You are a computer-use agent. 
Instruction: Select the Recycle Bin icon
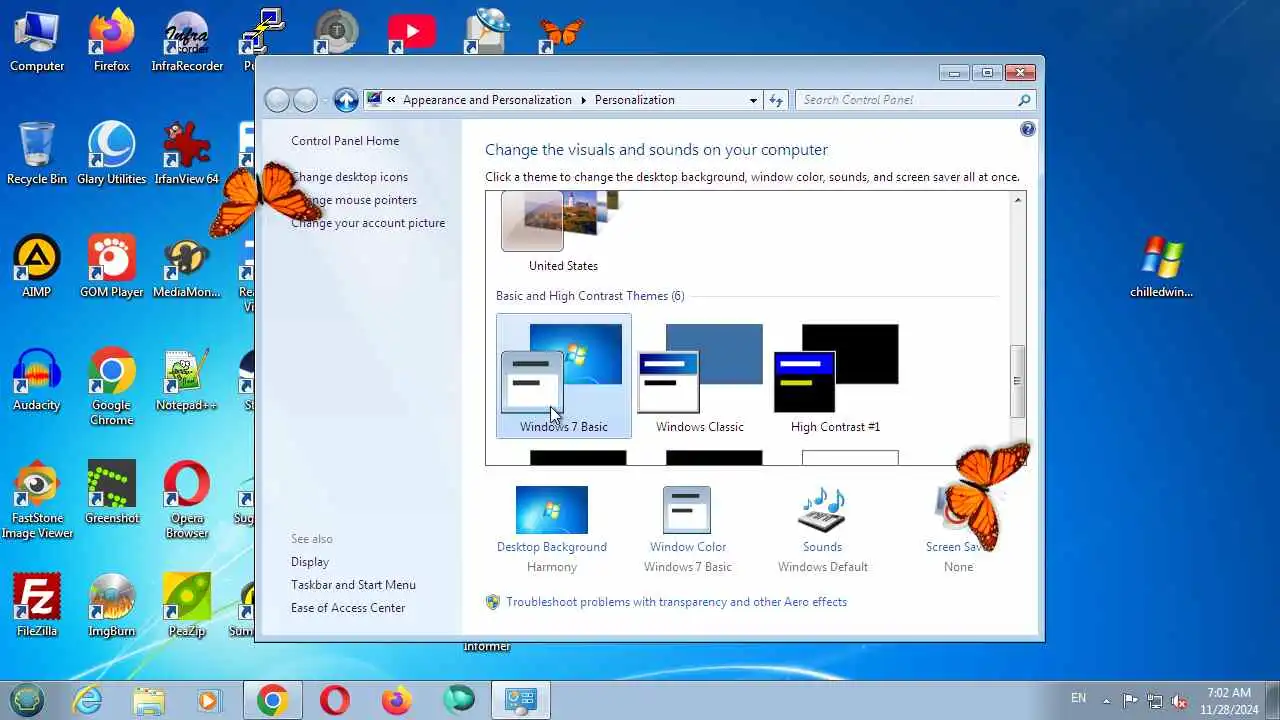(37, 155)
